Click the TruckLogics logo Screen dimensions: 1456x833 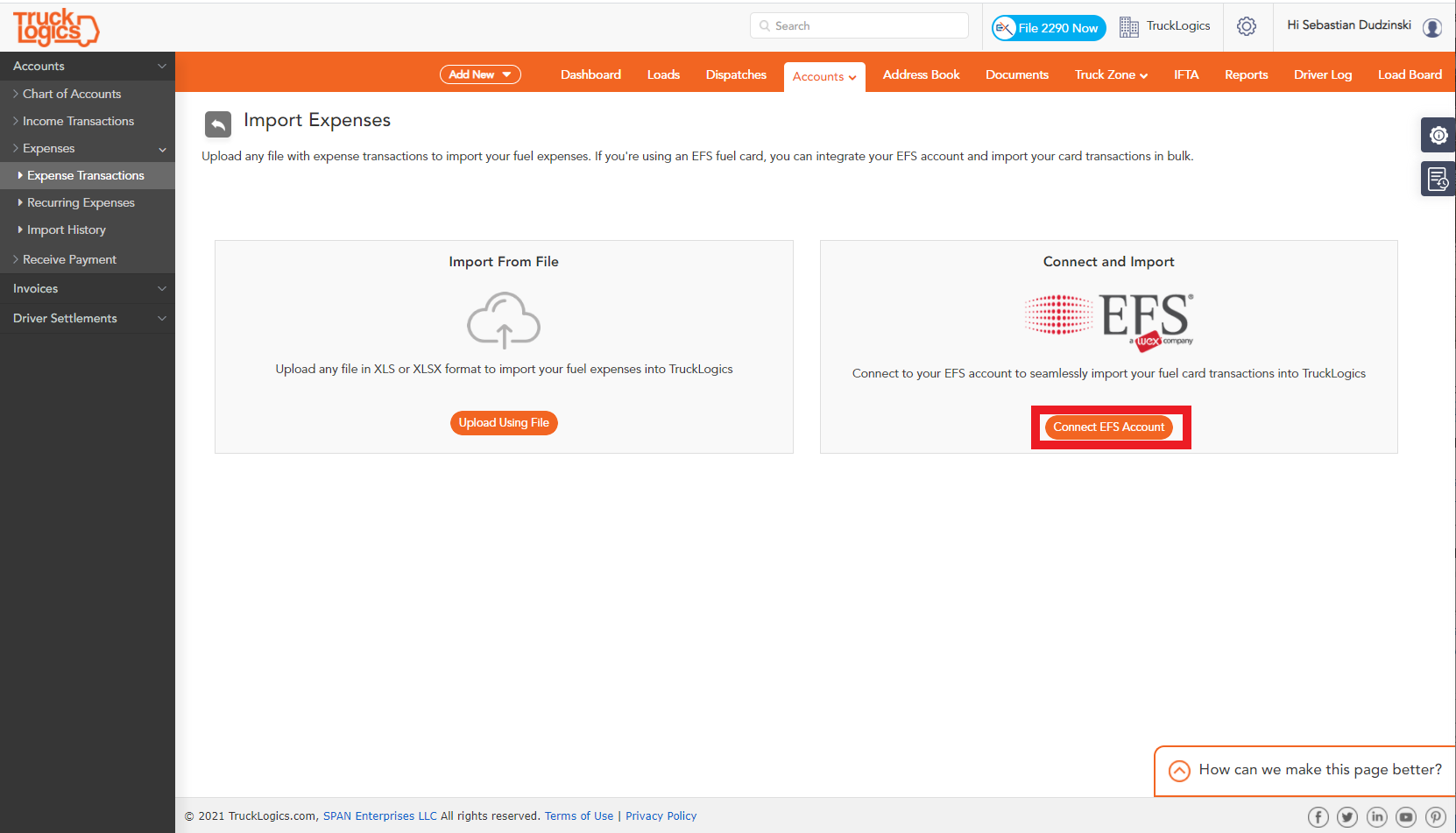click(x=56, y=27)
